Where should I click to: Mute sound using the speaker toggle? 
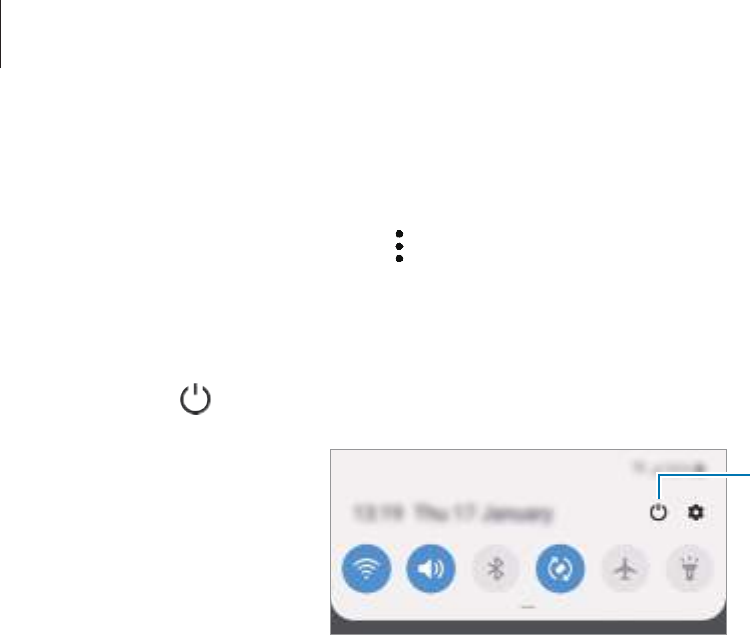click(430, 569)
